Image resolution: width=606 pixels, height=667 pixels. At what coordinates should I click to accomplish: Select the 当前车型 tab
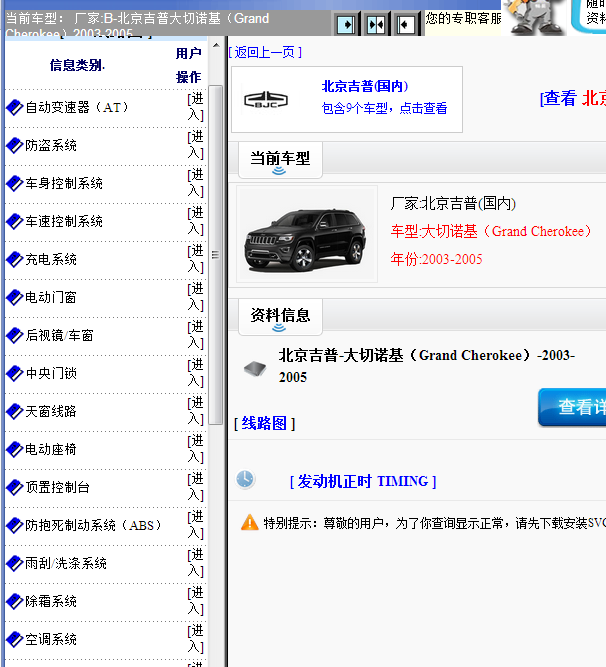[x=280, y=160]
